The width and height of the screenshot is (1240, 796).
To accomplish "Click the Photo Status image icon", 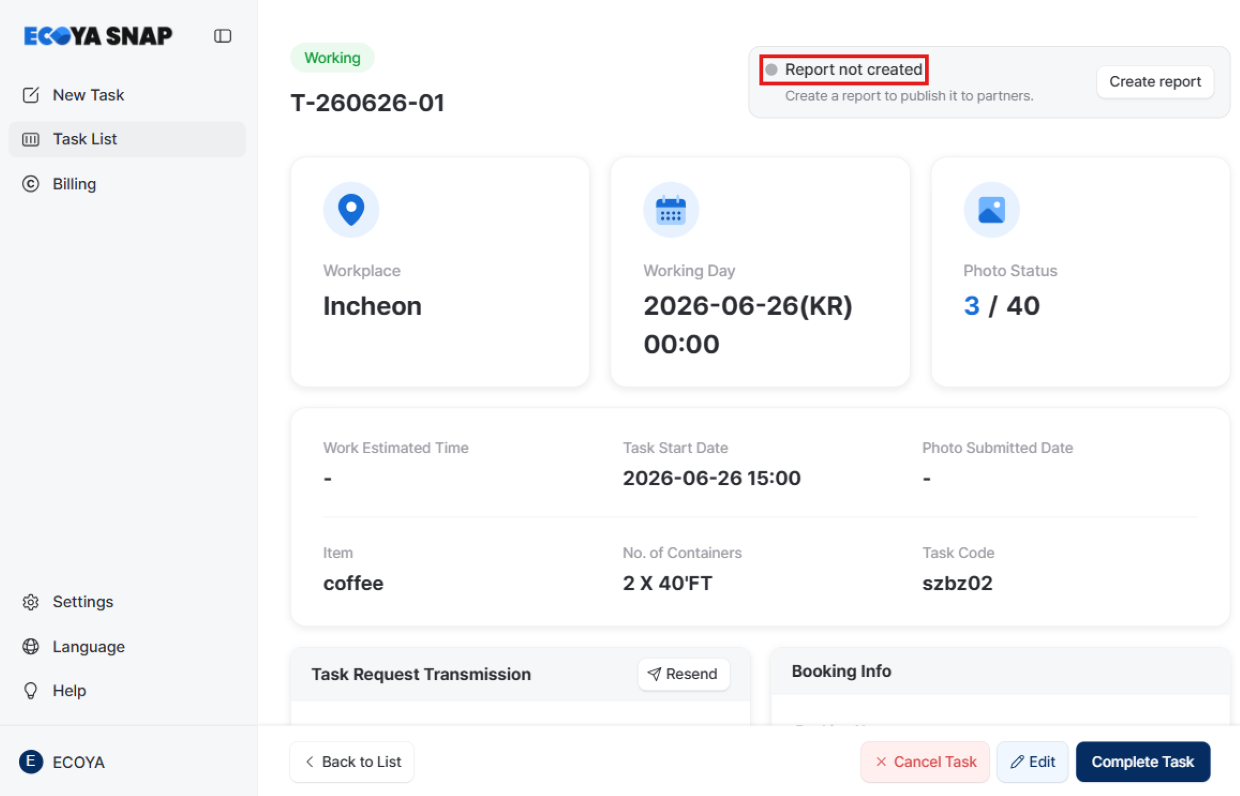I will (x=991, y=210).
